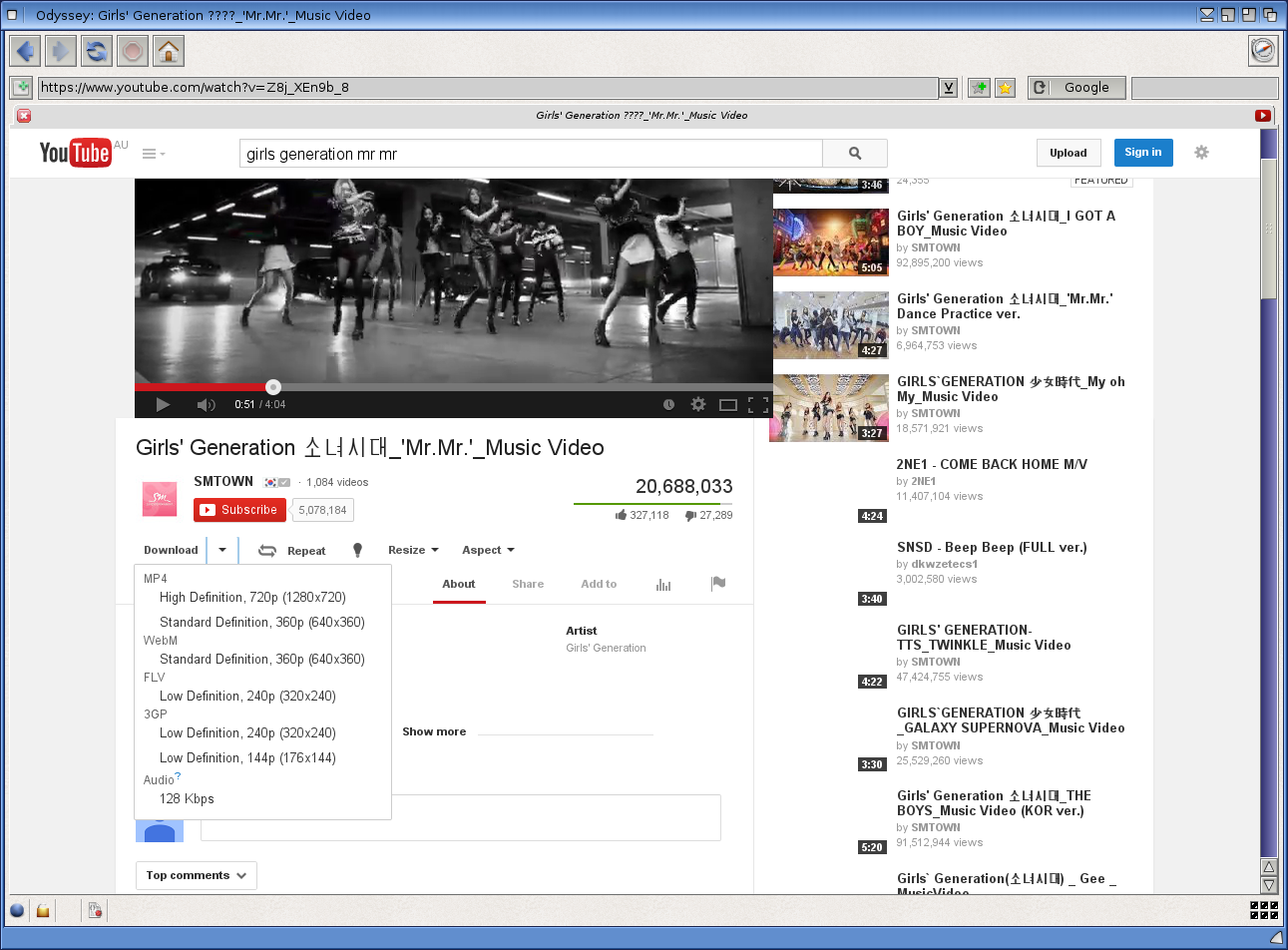Play the video with the play button

[x=163, y=404]
